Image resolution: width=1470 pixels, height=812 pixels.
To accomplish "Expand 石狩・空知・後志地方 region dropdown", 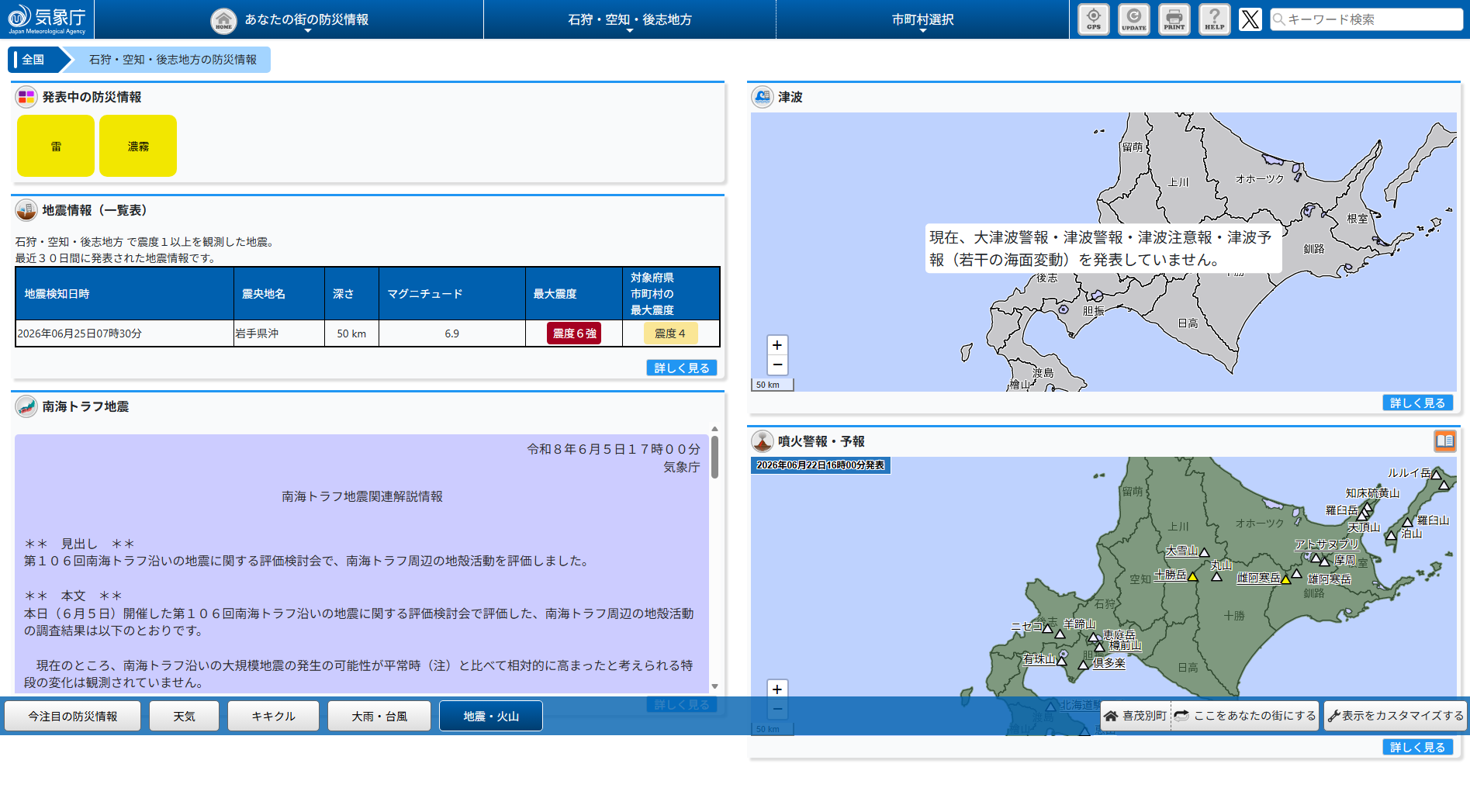I will coord(630,19).
